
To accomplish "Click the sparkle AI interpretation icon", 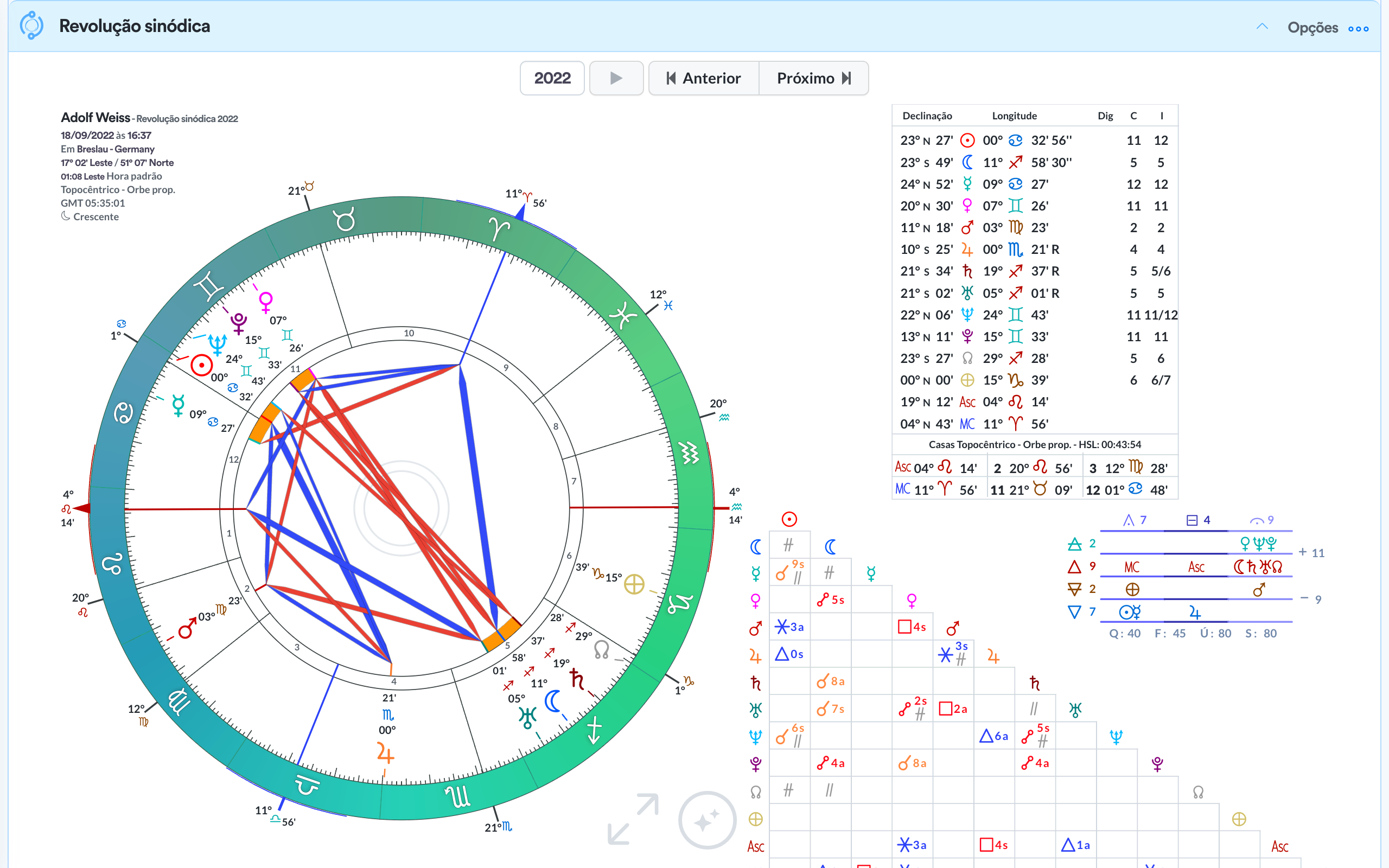I will tap(706, 820).
